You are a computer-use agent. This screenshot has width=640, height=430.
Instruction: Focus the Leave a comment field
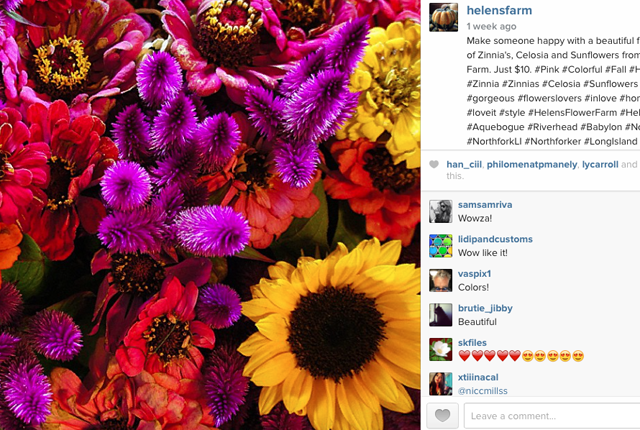(x=552, y=416)
